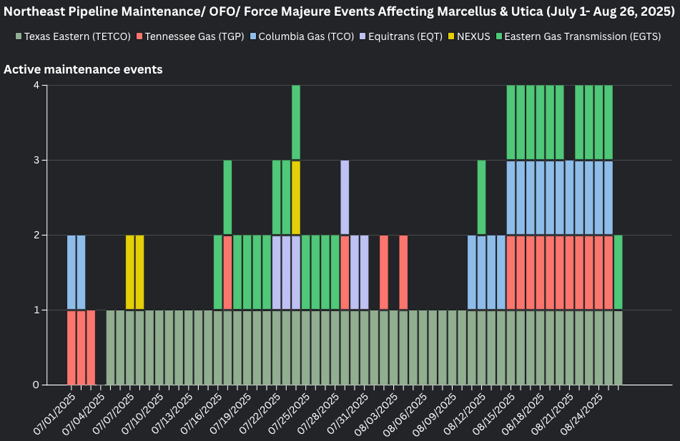Click the Equitrans (EQT) legend swatch
The image size is (680, 441).
(x=363, y=37)
